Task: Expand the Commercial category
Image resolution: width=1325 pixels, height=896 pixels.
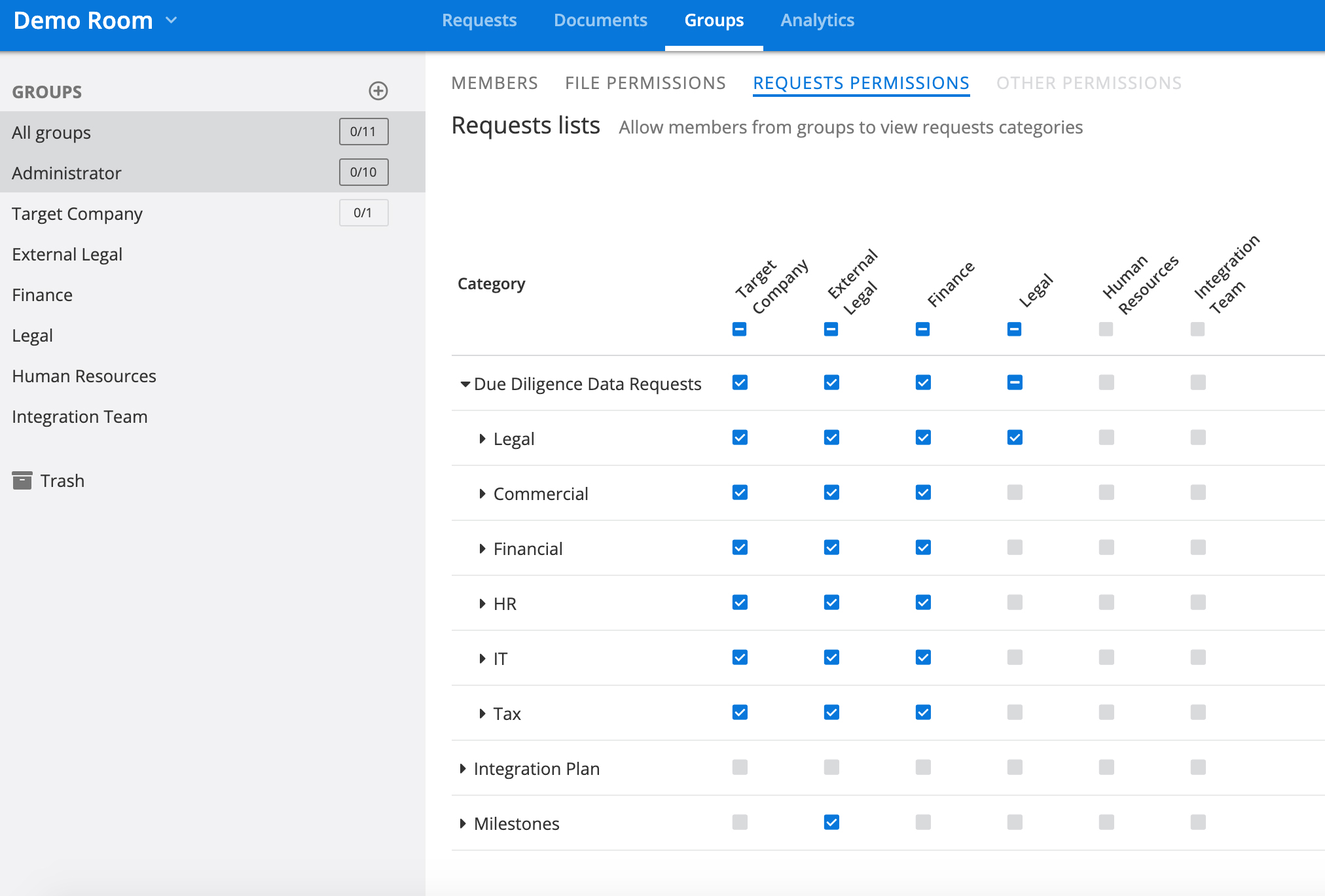Action: (482, 493)
